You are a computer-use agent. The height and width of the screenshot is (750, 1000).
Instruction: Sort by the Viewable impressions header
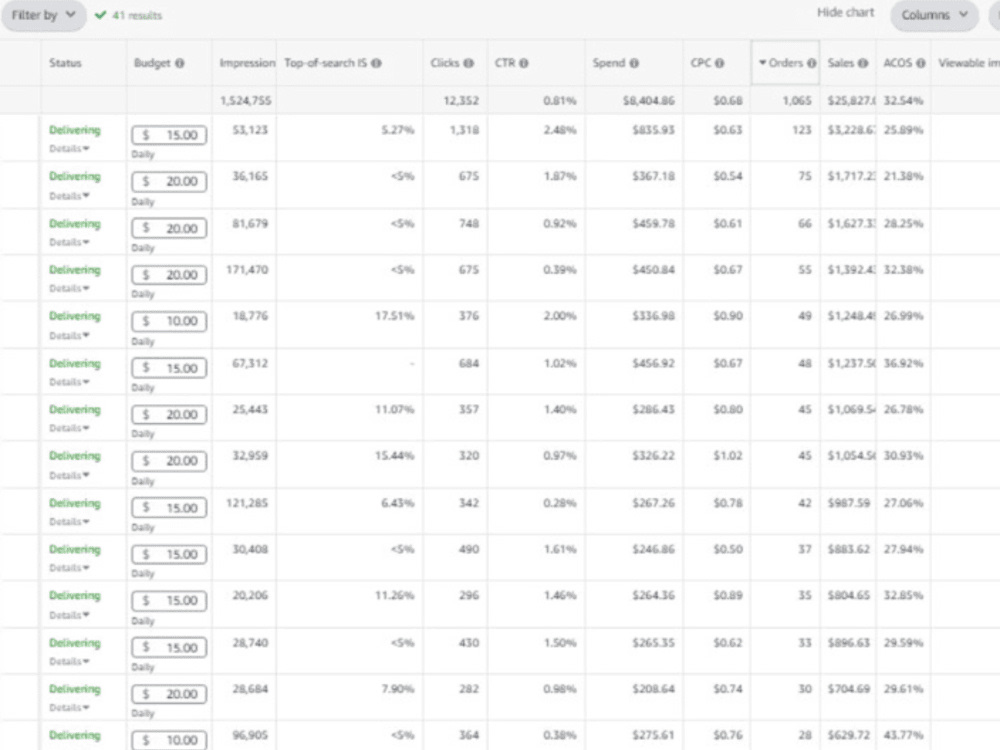tap(968, 63)
